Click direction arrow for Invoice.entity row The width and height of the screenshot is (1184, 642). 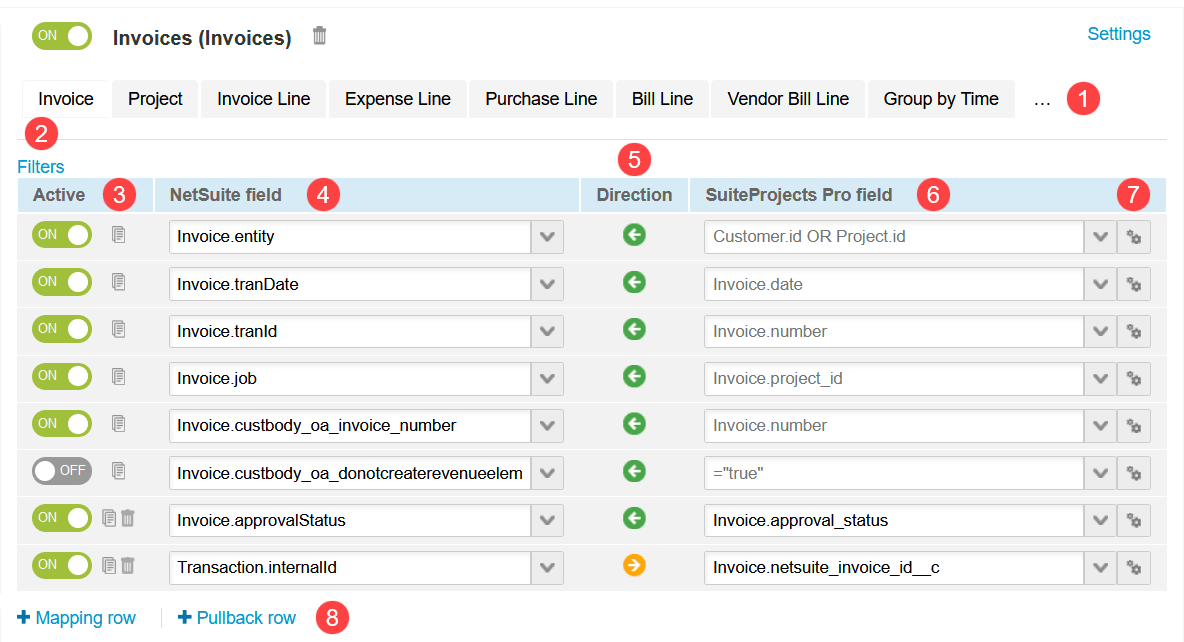[x=634, y=235]
